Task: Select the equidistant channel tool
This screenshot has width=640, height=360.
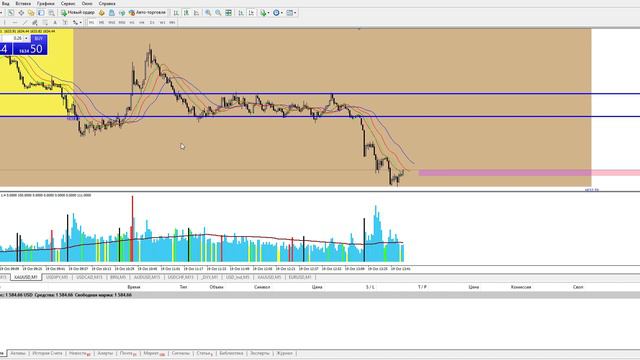Action: 35,22
